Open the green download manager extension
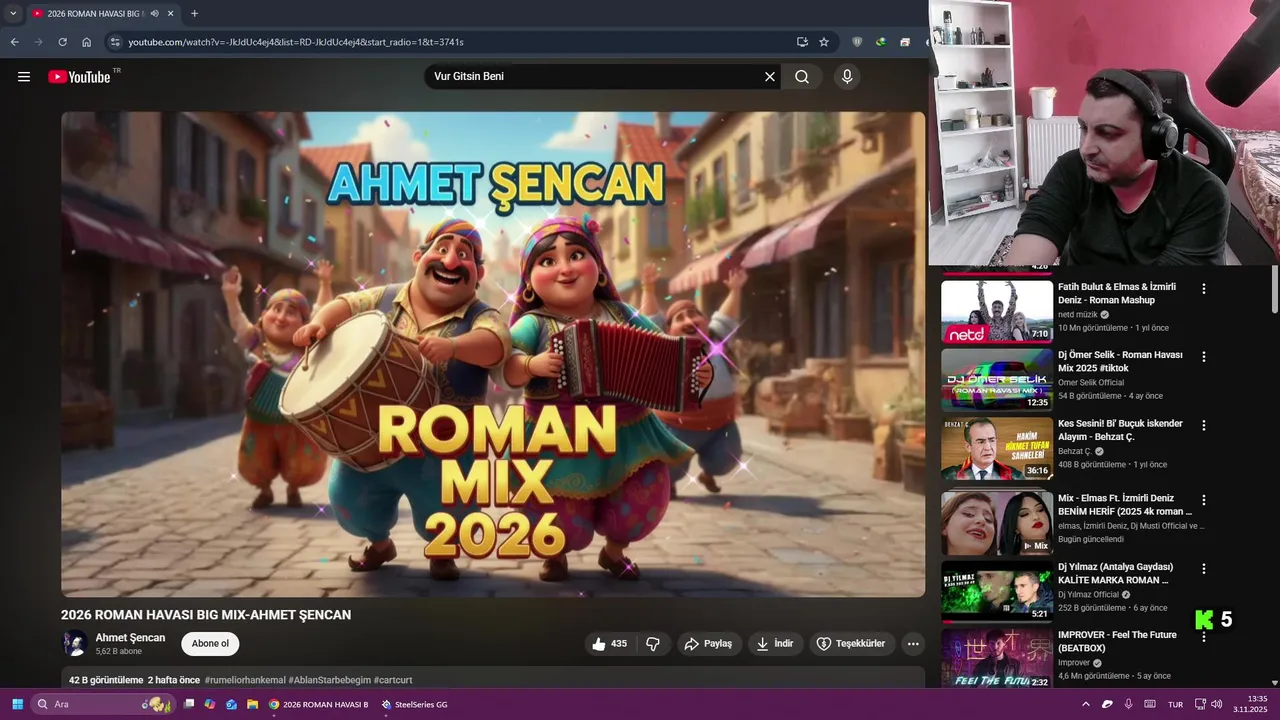 click(881, 42)
